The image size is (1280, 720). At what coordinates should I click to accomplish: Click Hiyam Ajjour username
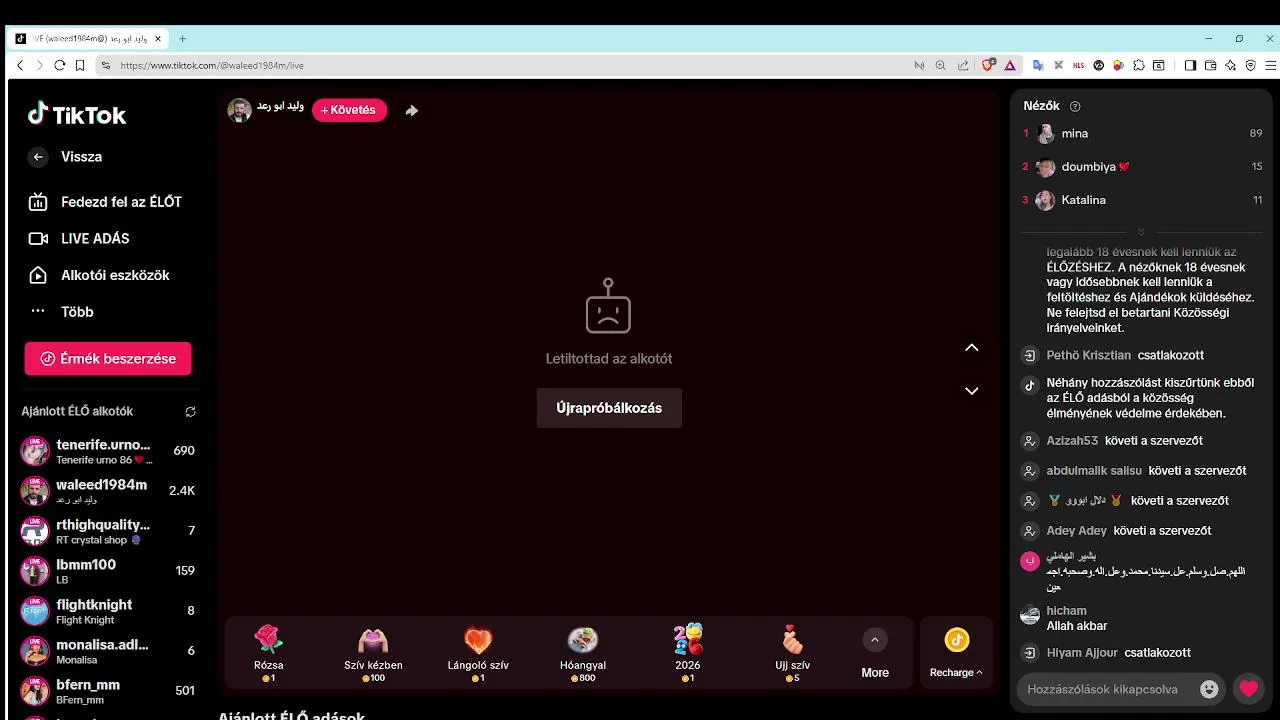[x=1082, y=653]
